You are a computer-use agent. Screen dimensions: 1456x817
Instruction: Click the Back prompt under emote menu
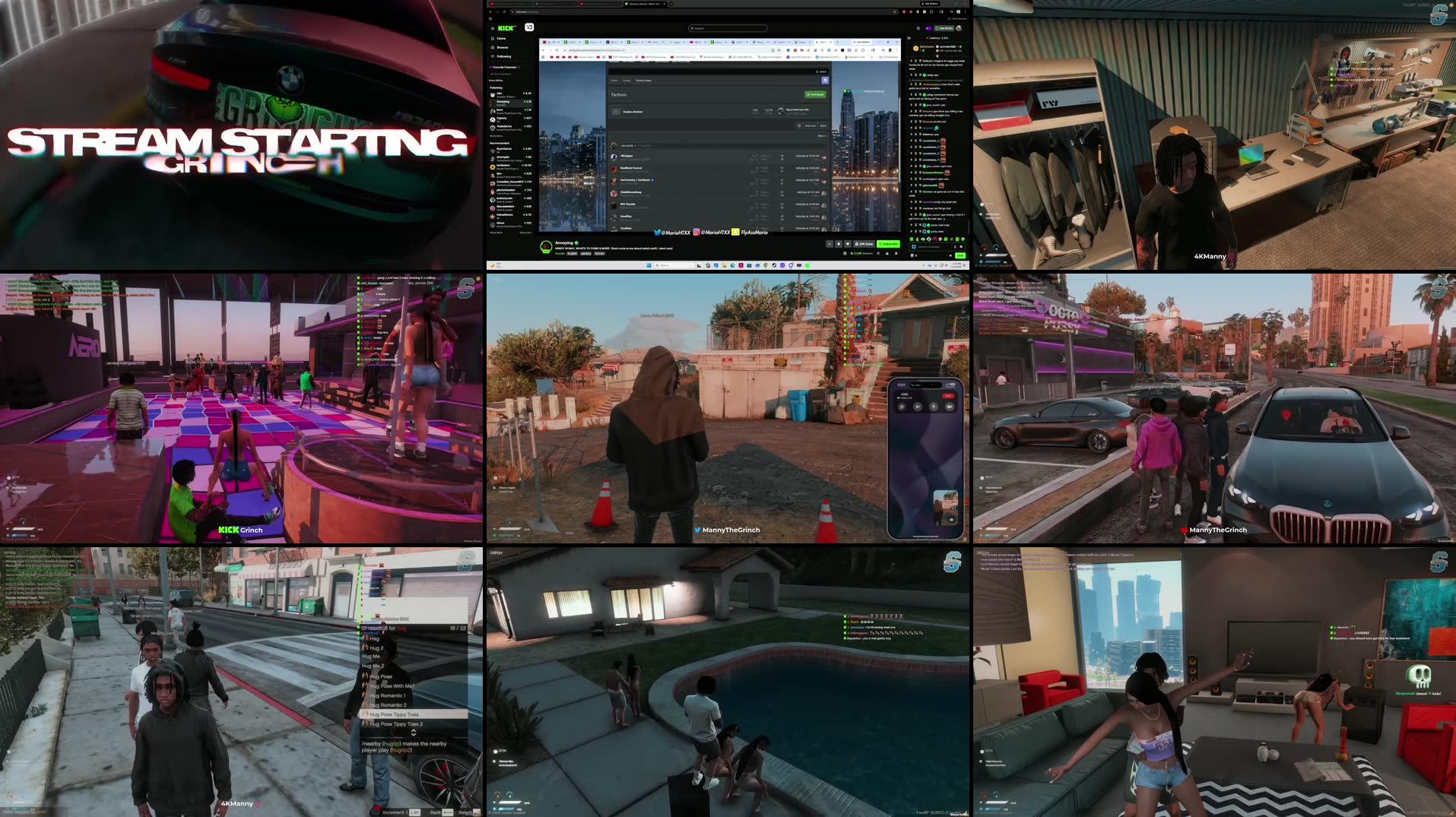tap(441, 812)
